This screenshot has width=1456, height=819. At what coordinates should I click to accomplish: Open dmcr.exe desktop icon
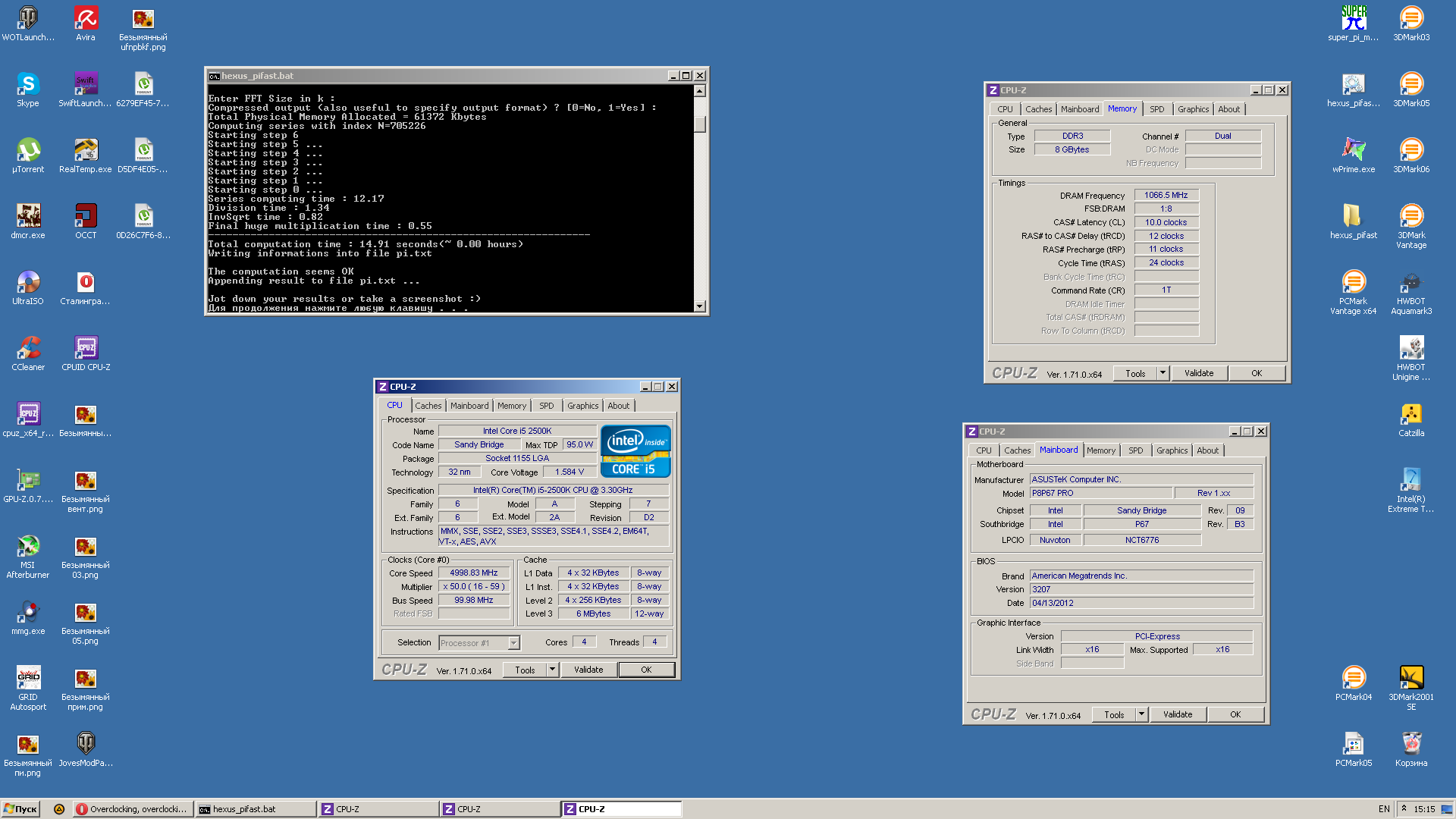(28, 221)
